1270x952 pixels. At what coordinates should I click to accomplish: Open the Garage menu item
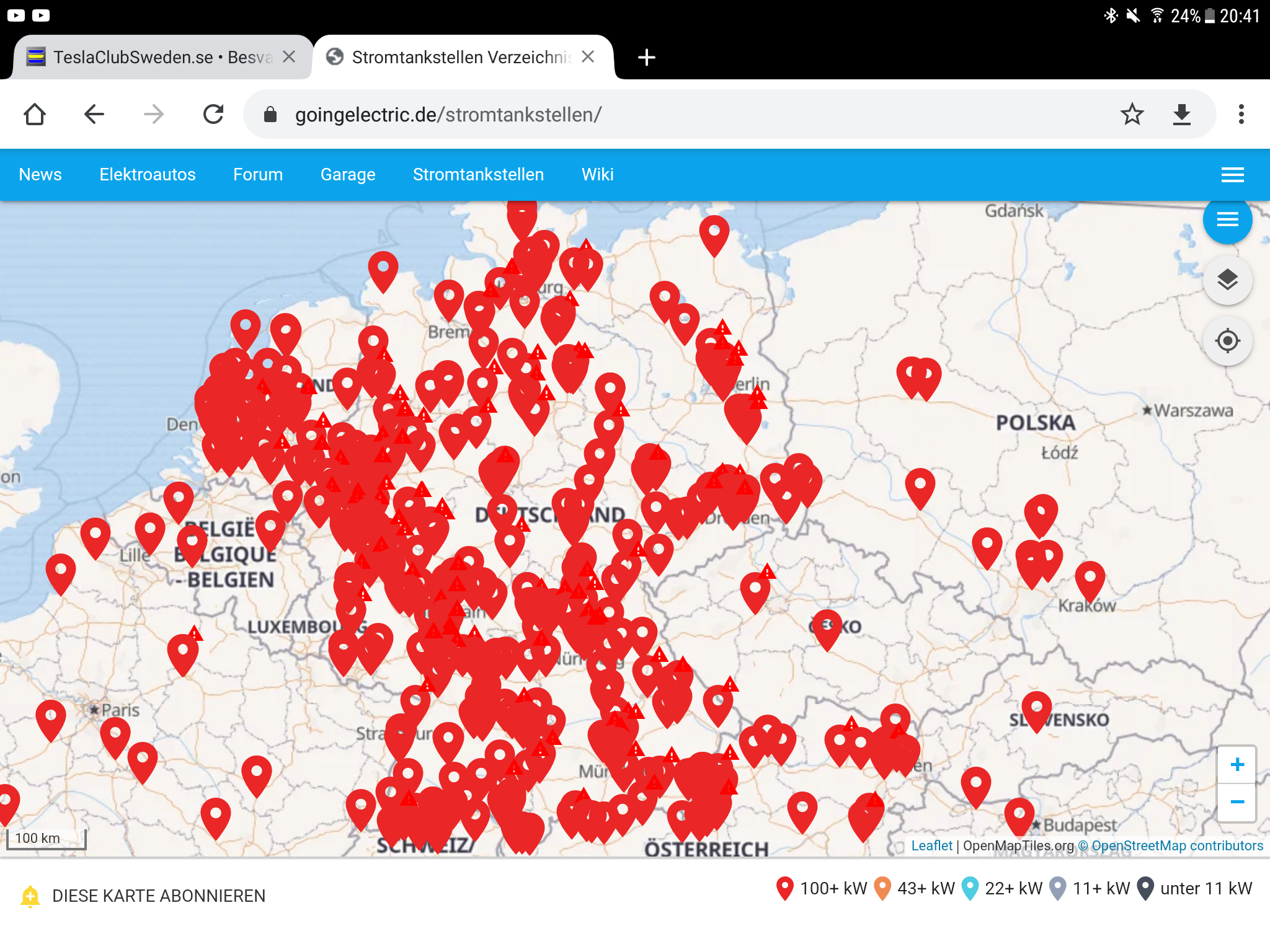click(348, 175)
